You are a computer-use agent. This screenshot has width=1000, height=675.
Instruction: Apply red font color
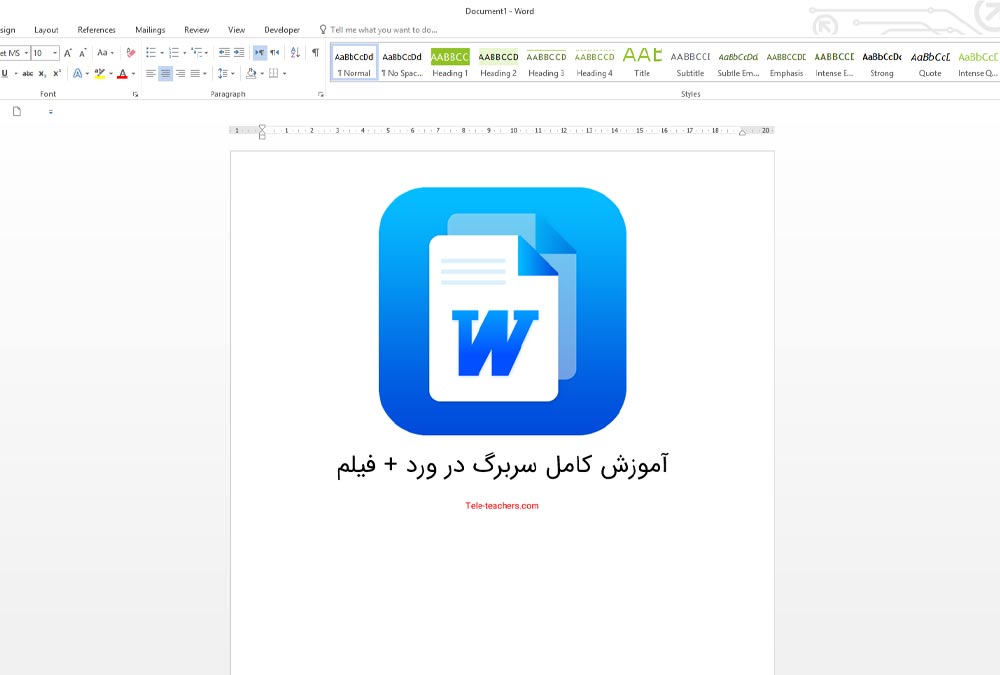click(122, 73)
